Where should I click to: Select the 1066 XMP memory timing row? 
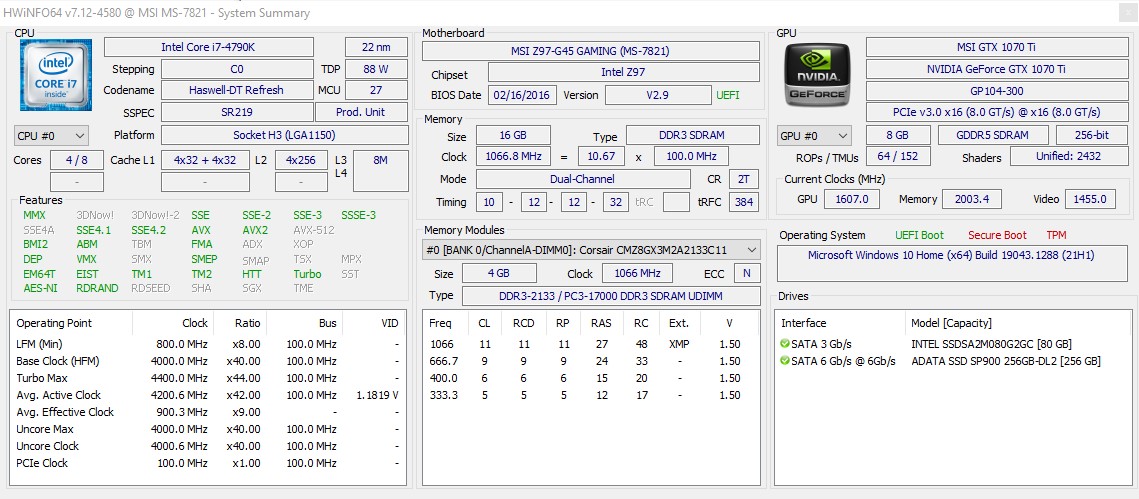[x=591, y=344]
